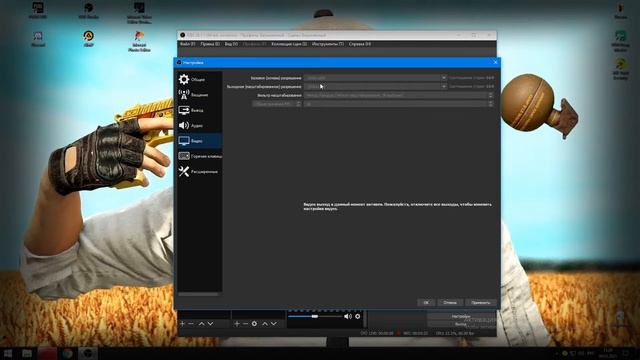Open the Output (Вывод) settings section
This screenshot has height=360, width=640.
pos(200,110)
